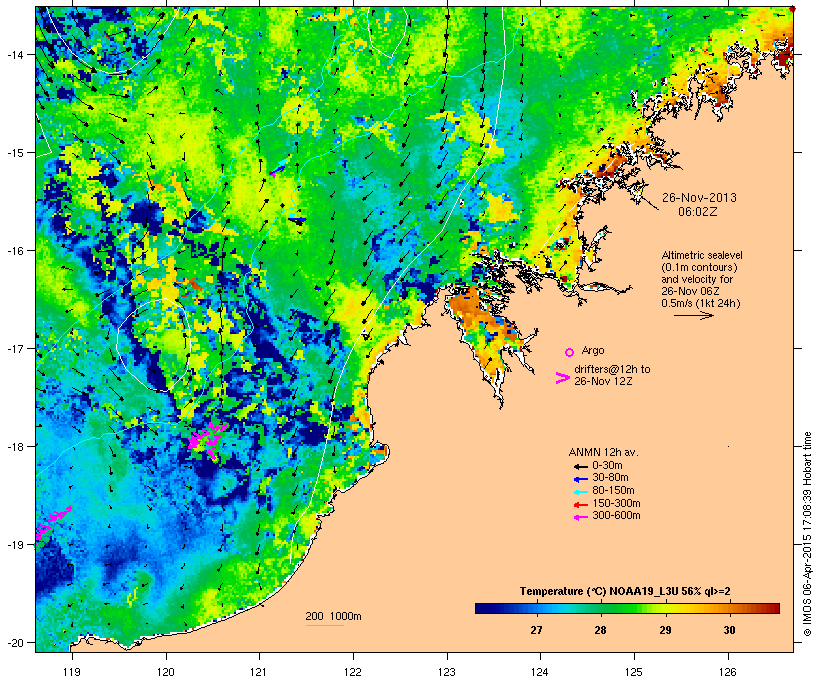Click the '150-300m' depth label
The width and height of the screenshot is (820, 680).
coord(616,504)
